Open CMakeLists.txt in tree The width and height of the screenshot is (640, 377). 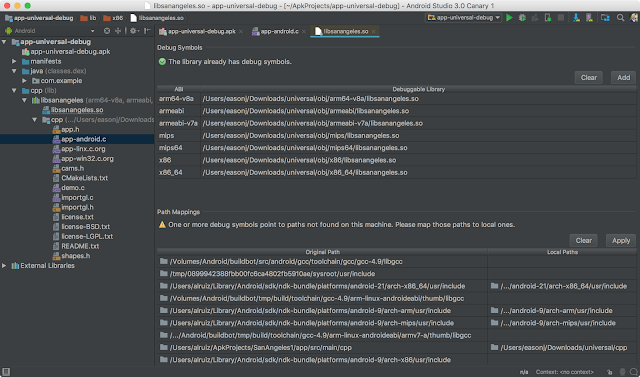pyautogui.click(x=80, y=178)
